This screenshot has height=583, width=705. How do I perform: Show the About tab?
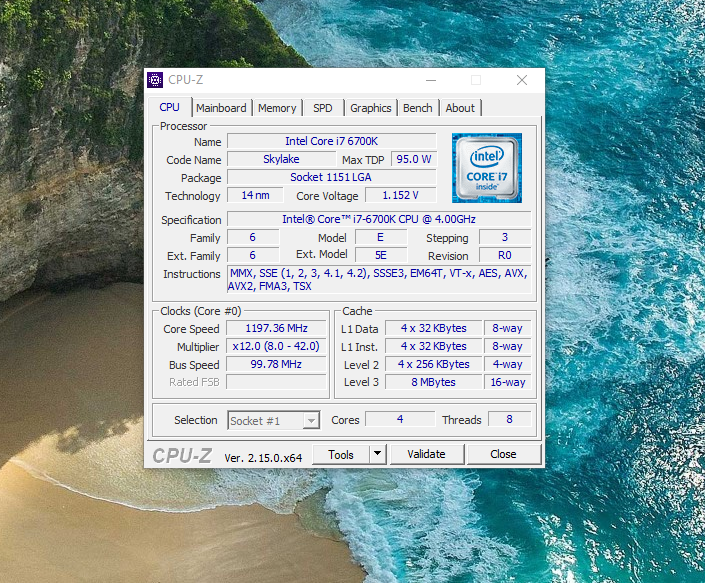tap(460, 108)
